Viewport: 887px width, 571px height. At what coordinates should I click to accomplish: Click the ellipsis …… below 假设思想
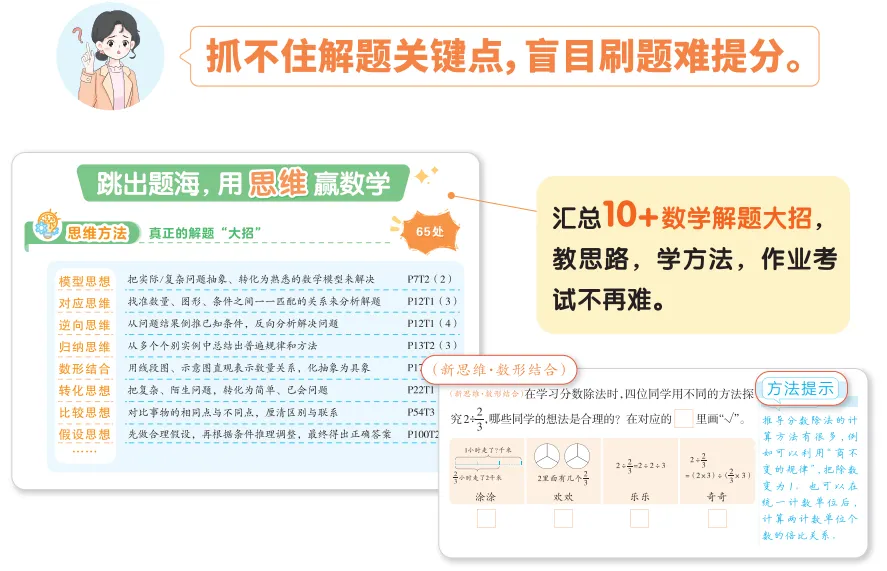pos(84,452)
